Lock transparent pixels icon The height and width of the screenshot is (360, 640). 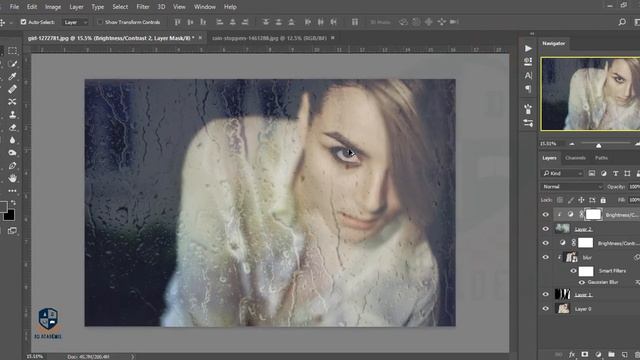tap(560, 200)
